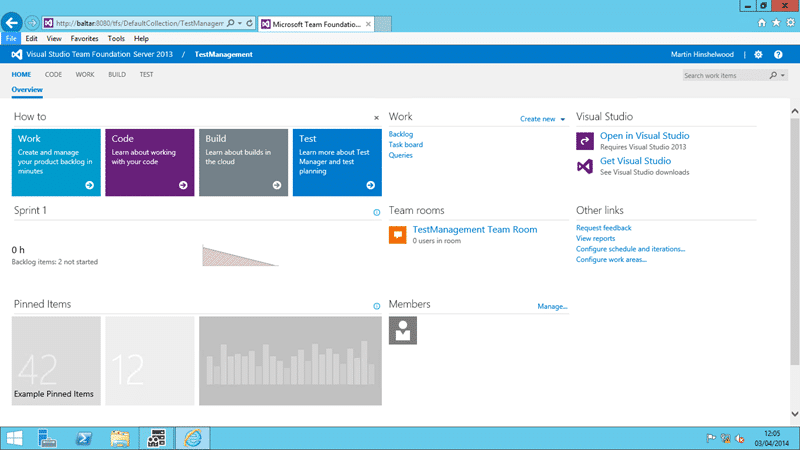Click the Get Visual Studio link

click(635, 161)
